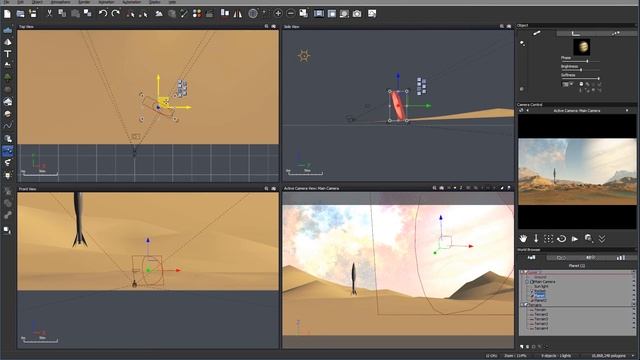Maximize the Top View viewport
The width and height of the screenshot is (640, 360).
pos(273,26)
